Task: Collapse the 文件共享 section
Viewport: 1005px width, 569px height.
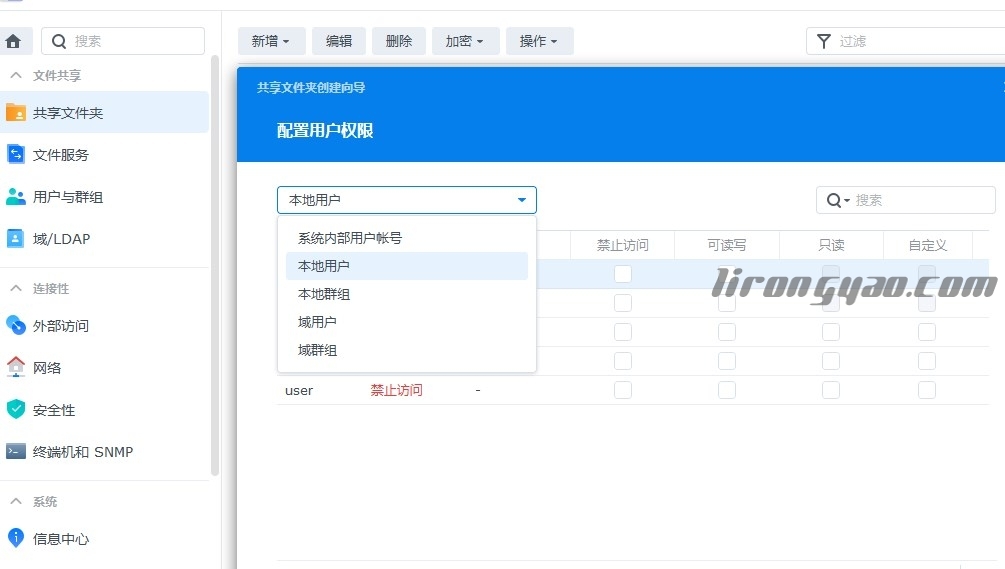Action: (16, 76)
